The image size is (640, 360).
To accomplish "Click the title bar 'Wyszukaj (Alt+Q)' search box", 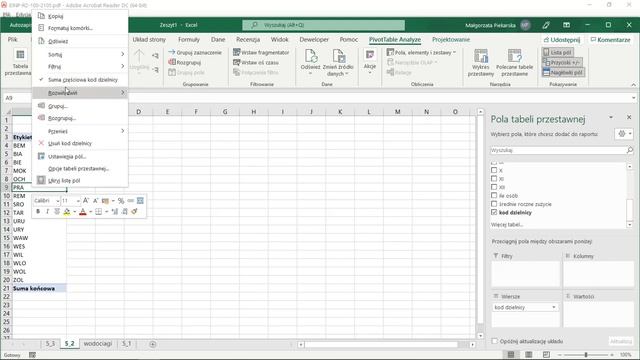I will (x=324, y=25).
